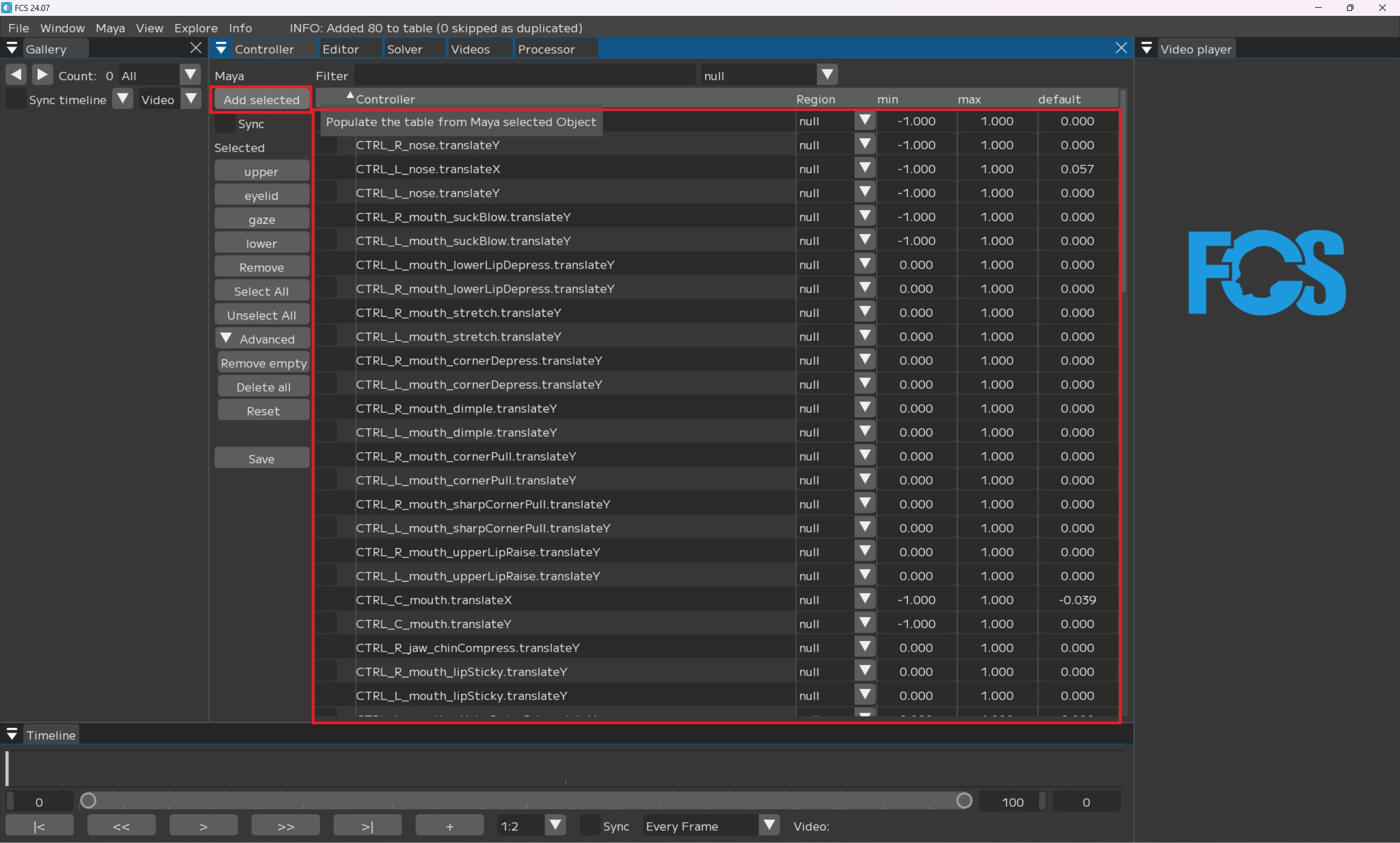Jump to first frame button

pyautogui.click(x=39, y=826)
